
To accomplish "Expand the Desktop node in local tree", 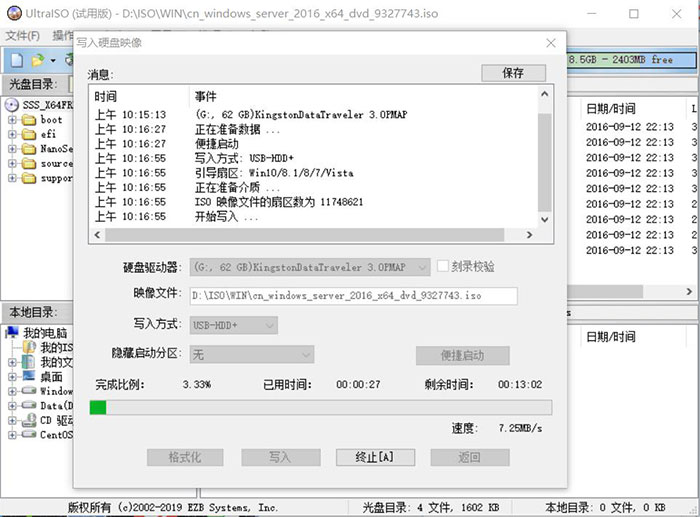I will point(12,376).
